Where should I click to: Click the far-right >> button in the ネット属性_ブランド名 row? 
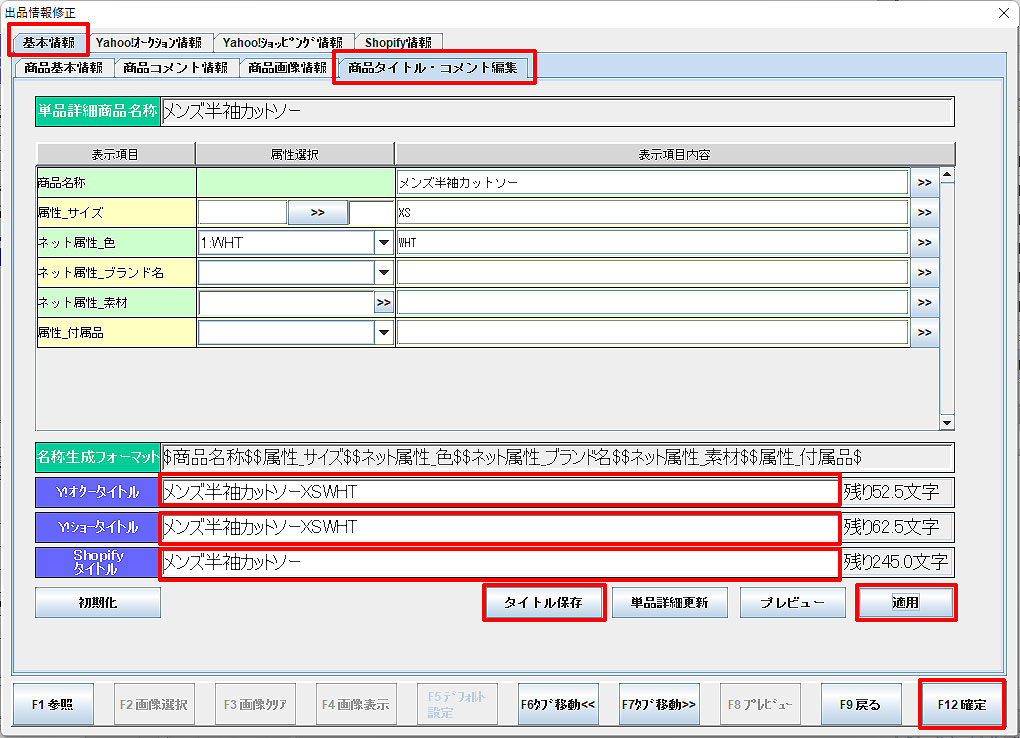[x=924, y=272]
